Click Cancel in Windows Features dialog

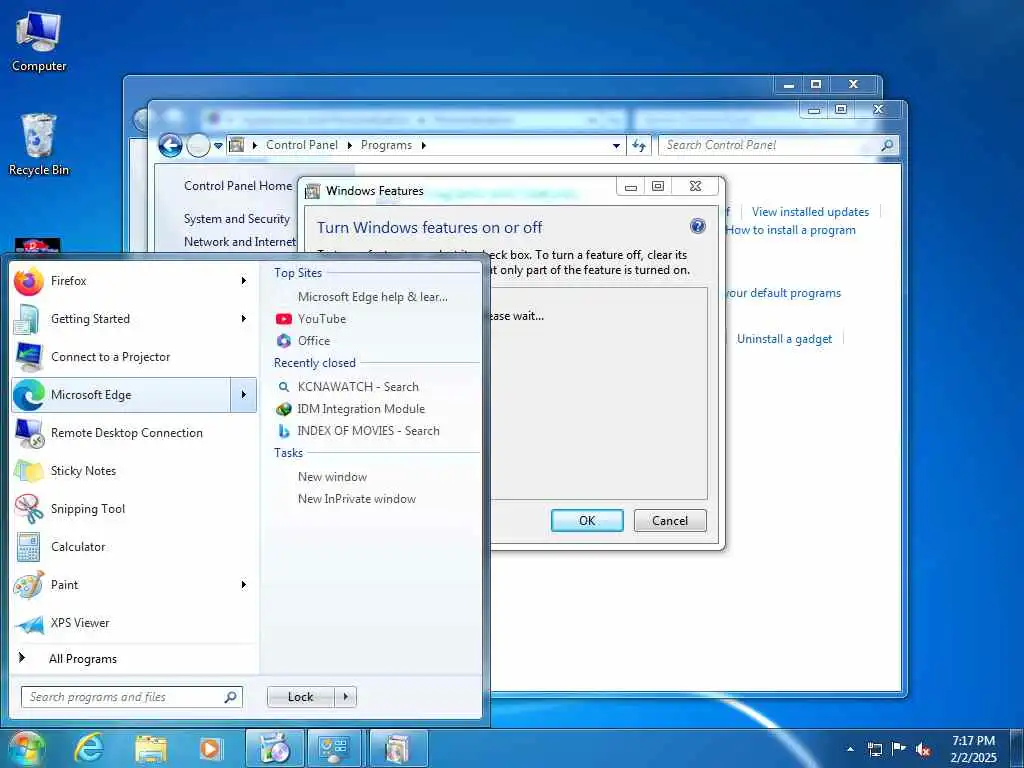pyautogui.click(x=670, y=520)
